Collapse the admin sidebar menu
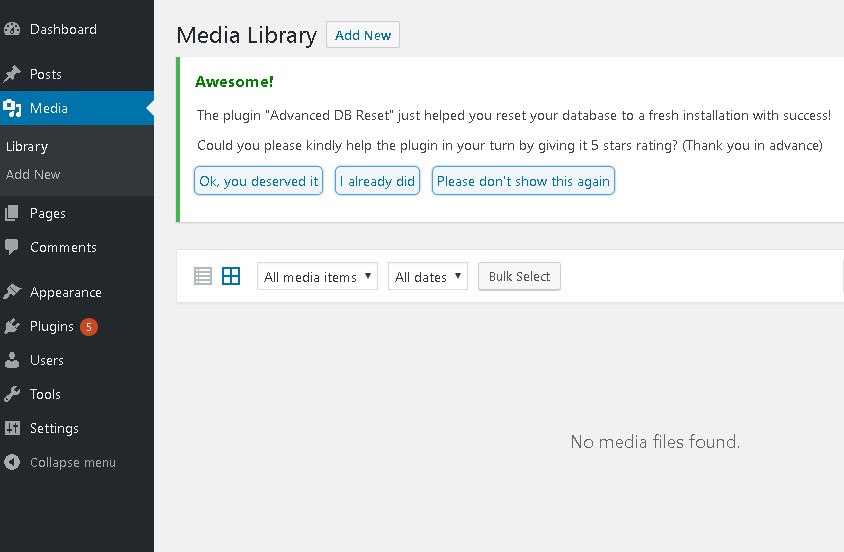 pos(60,462)
